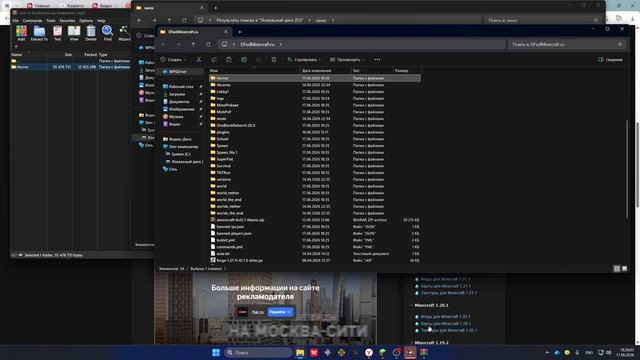
Task: Select the Homes folder row in WinRAR
Action: coord(71,67)
